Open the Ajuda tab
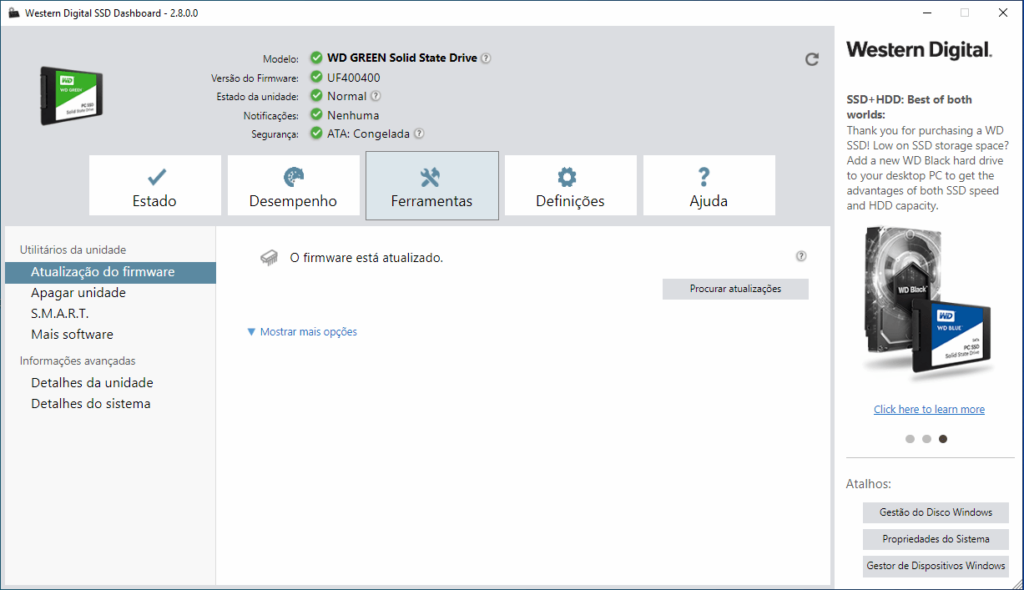Screen dimensions: 1024x590 [709, 186]
